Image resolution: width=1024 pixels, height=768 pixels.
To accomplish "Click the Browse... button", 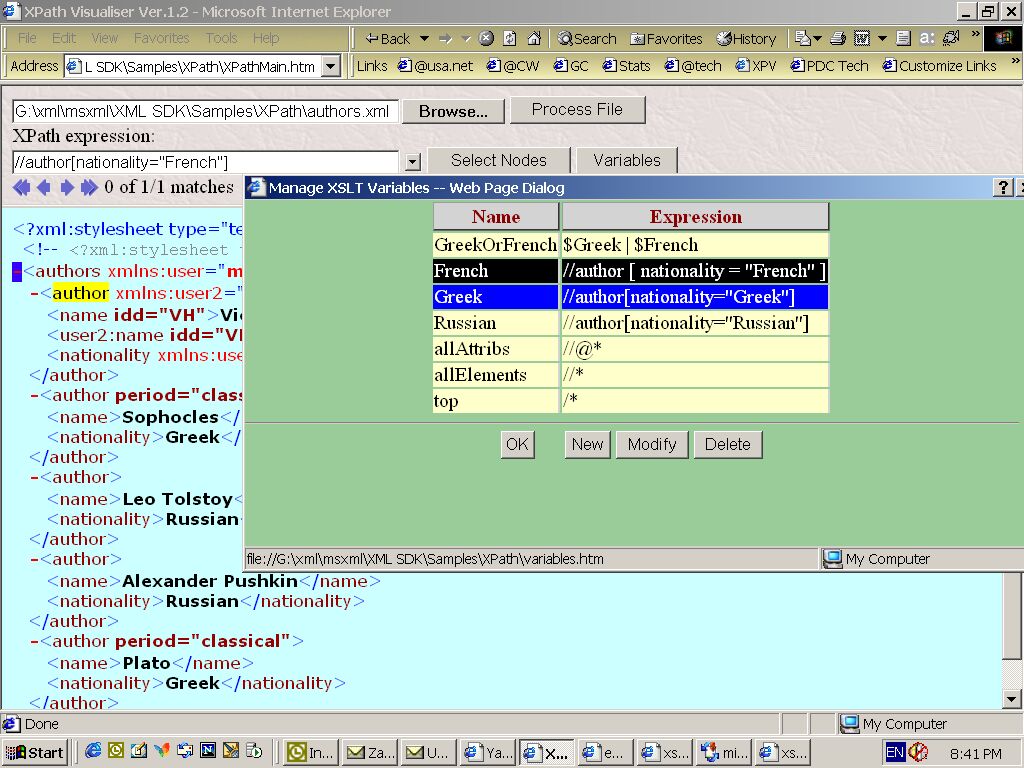I will click(x=453, y=112).
